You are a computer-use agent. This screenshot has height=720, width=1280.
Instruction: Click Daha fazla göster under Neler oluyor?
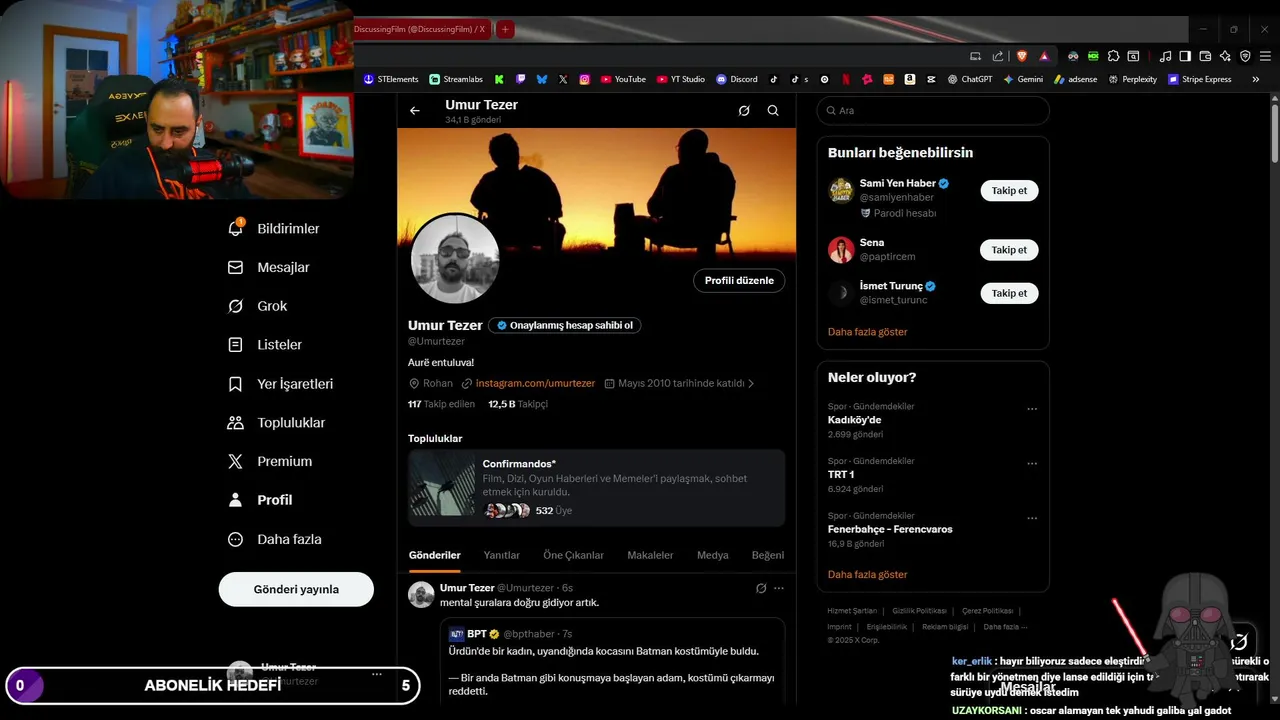[868, 575]
